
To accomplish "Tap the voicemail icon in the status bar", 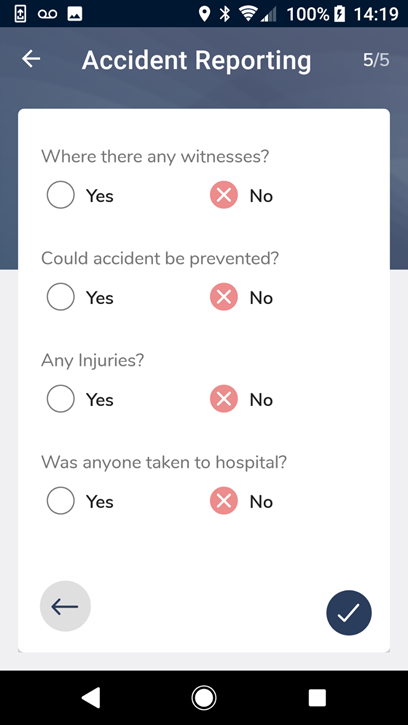I will pyautogui.click(x=48, y=14).
